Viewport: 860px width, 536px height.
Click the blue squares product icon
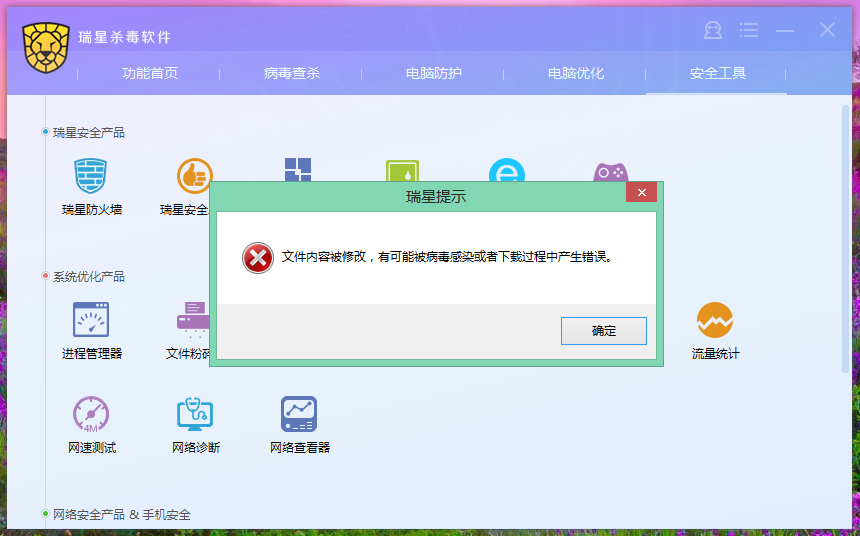point(298,170)
